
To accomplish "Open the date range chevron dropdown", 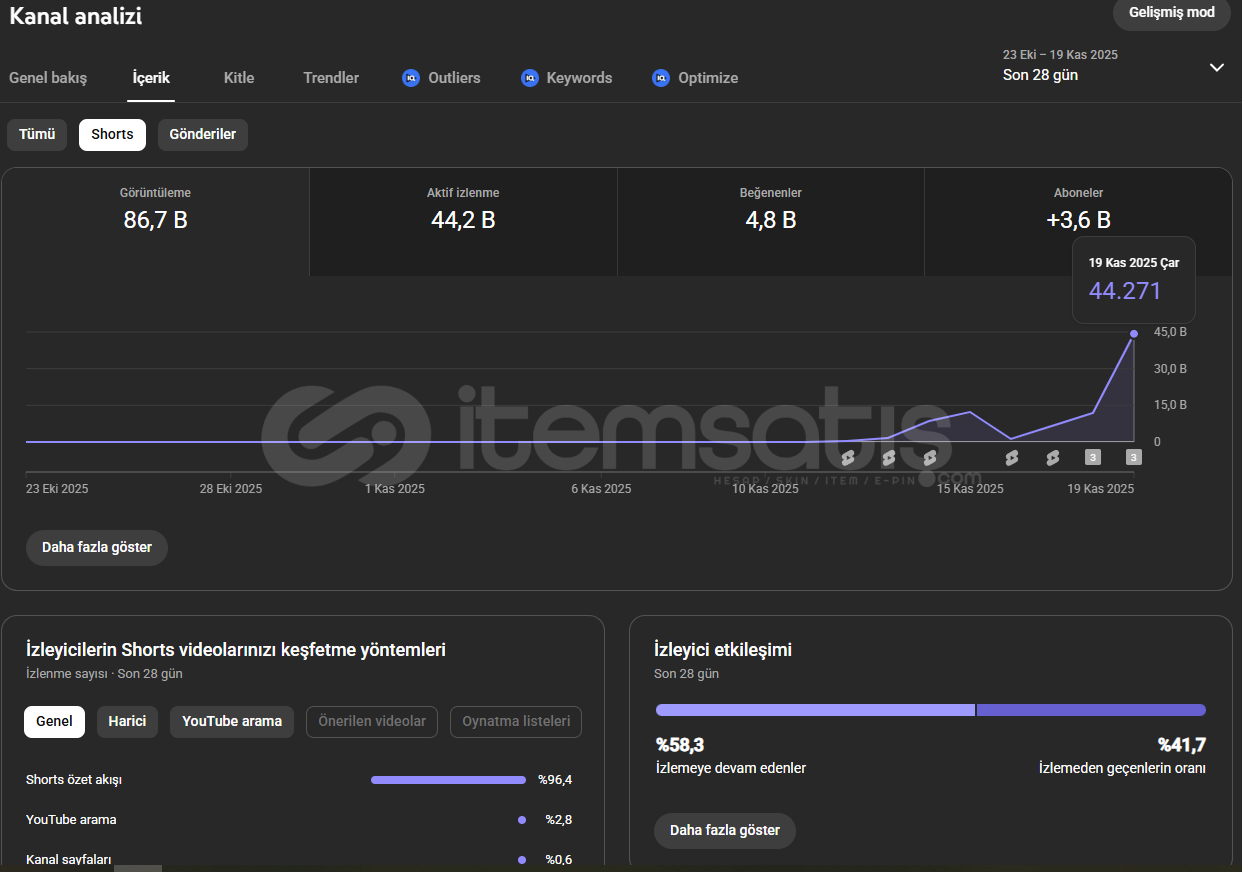I will (x=1216, y=68).
